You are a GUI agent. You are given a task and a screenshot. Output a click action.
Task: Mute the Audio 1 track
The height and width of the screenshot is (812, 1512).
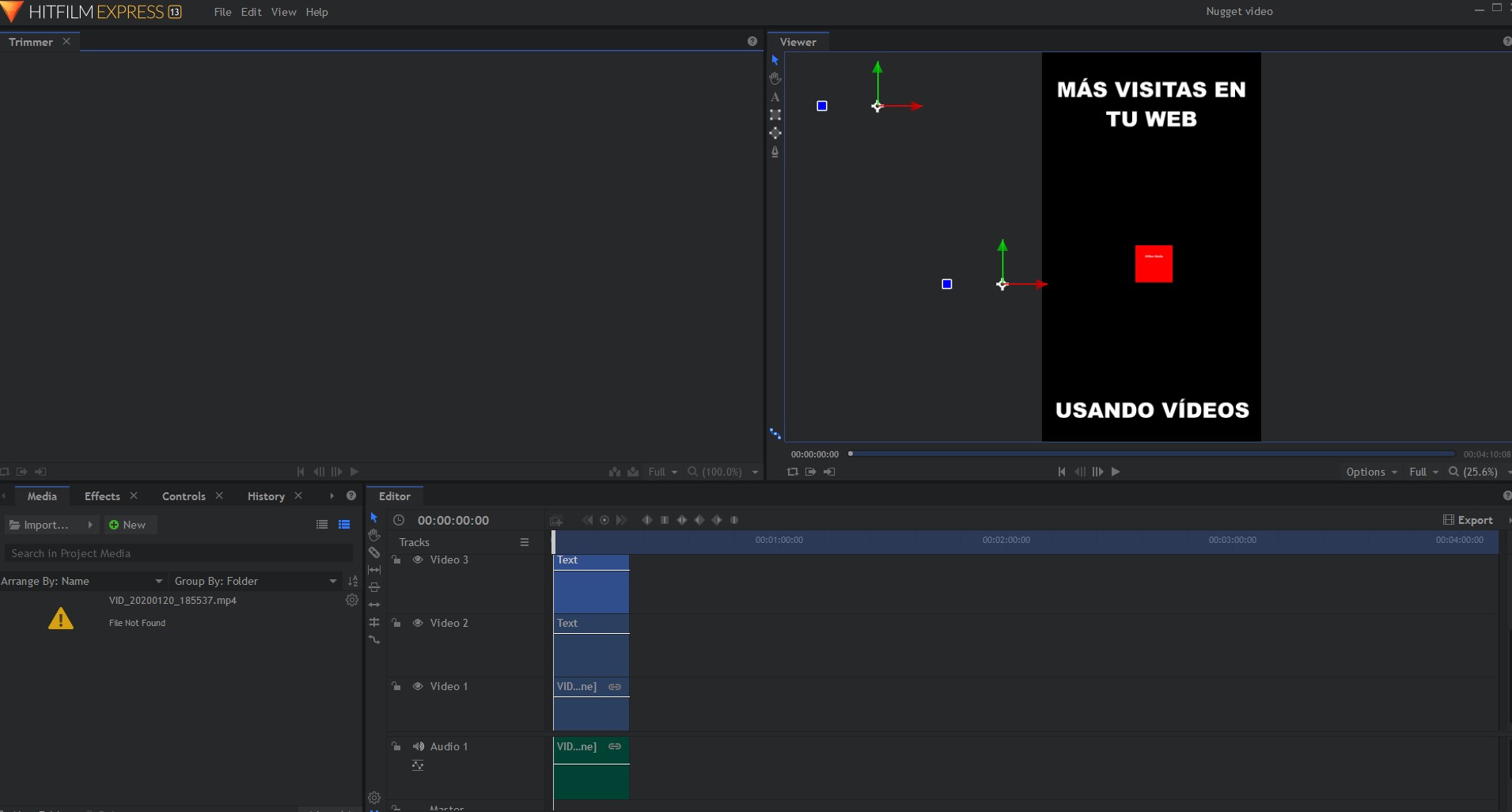point(419,746)
